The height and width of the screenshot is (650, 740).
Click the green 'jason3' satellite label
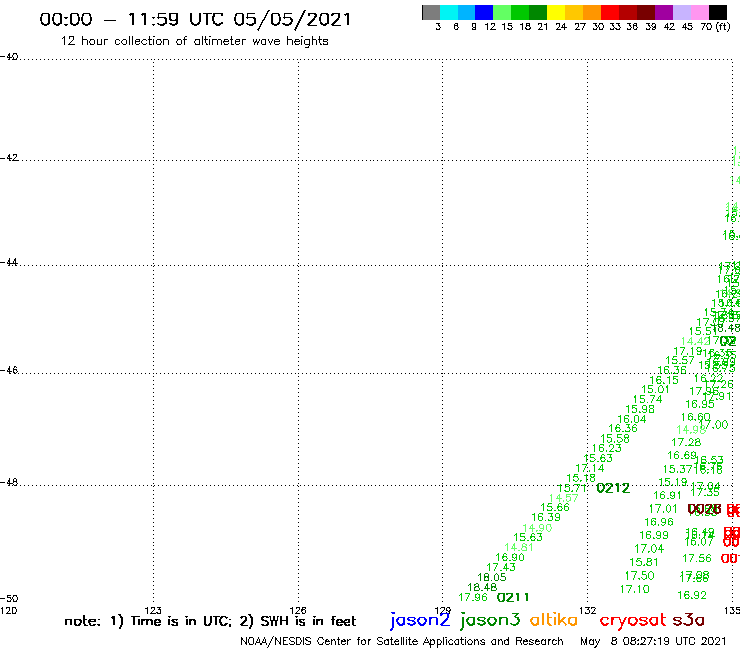tap(490, 620)
